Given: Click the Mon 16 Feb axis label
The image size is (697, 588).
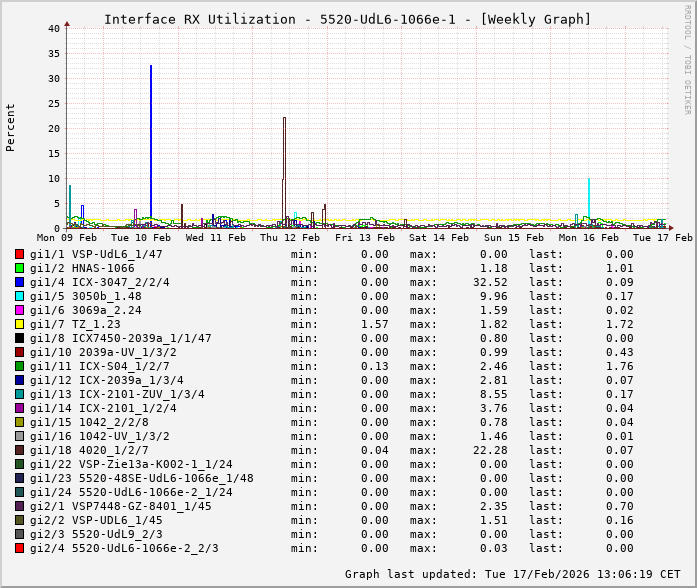Looking at the screenshot, I should [588, 238].
